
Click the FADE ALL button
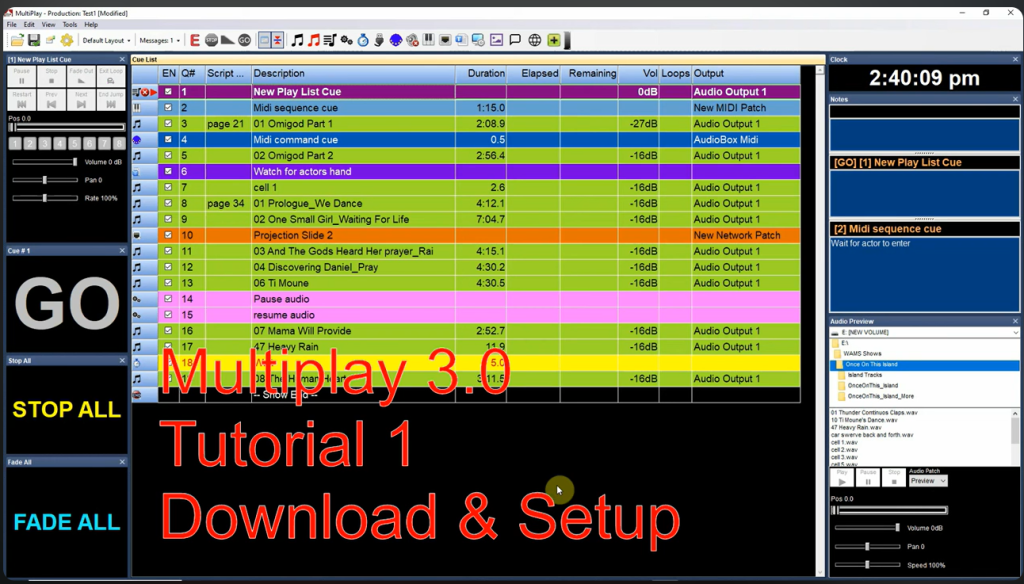[67, 522]
